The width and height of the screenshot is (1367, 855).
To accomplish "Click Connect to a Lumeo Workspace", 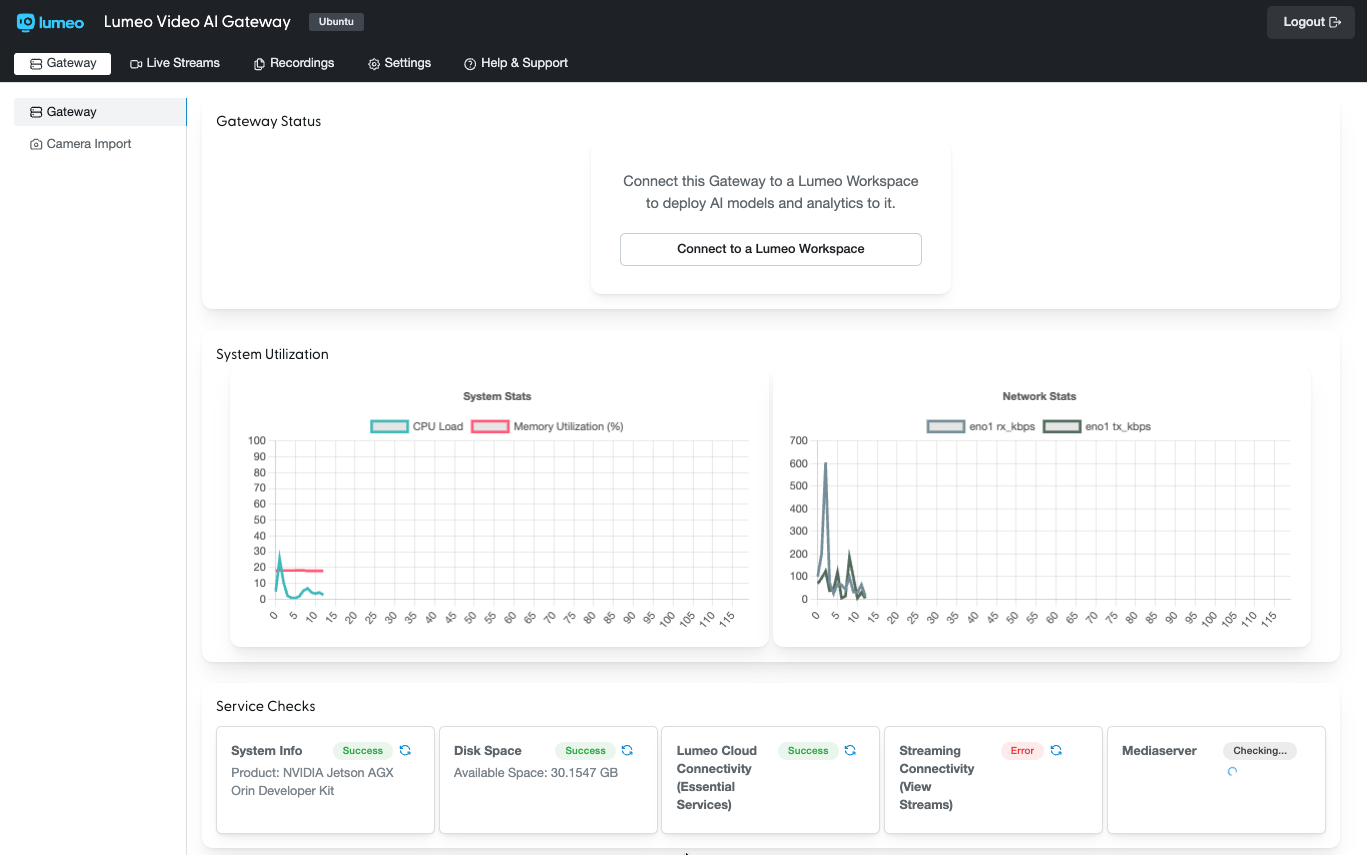I will coord(771,249).
